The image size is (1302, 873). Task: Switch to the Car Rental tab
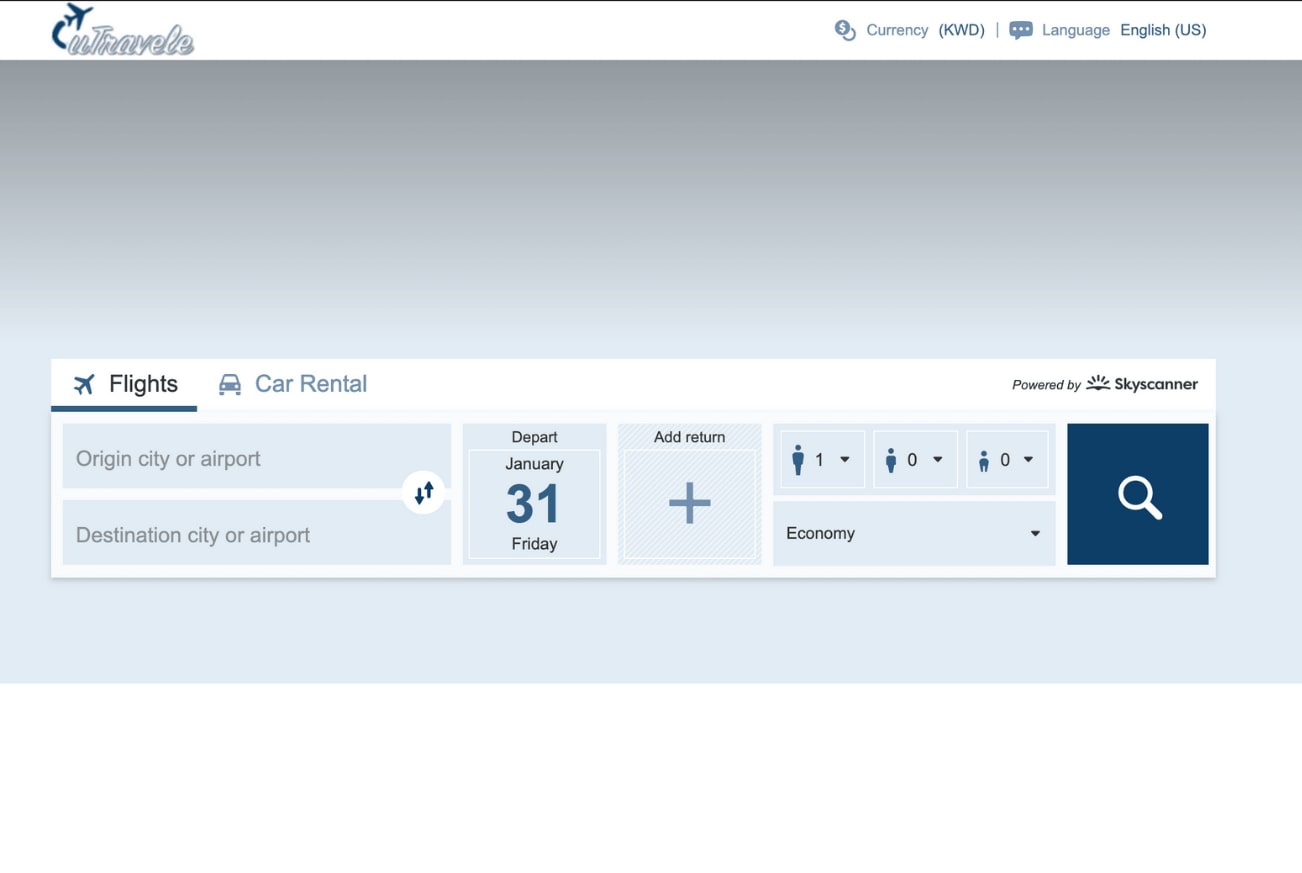(x=292, y=384)
